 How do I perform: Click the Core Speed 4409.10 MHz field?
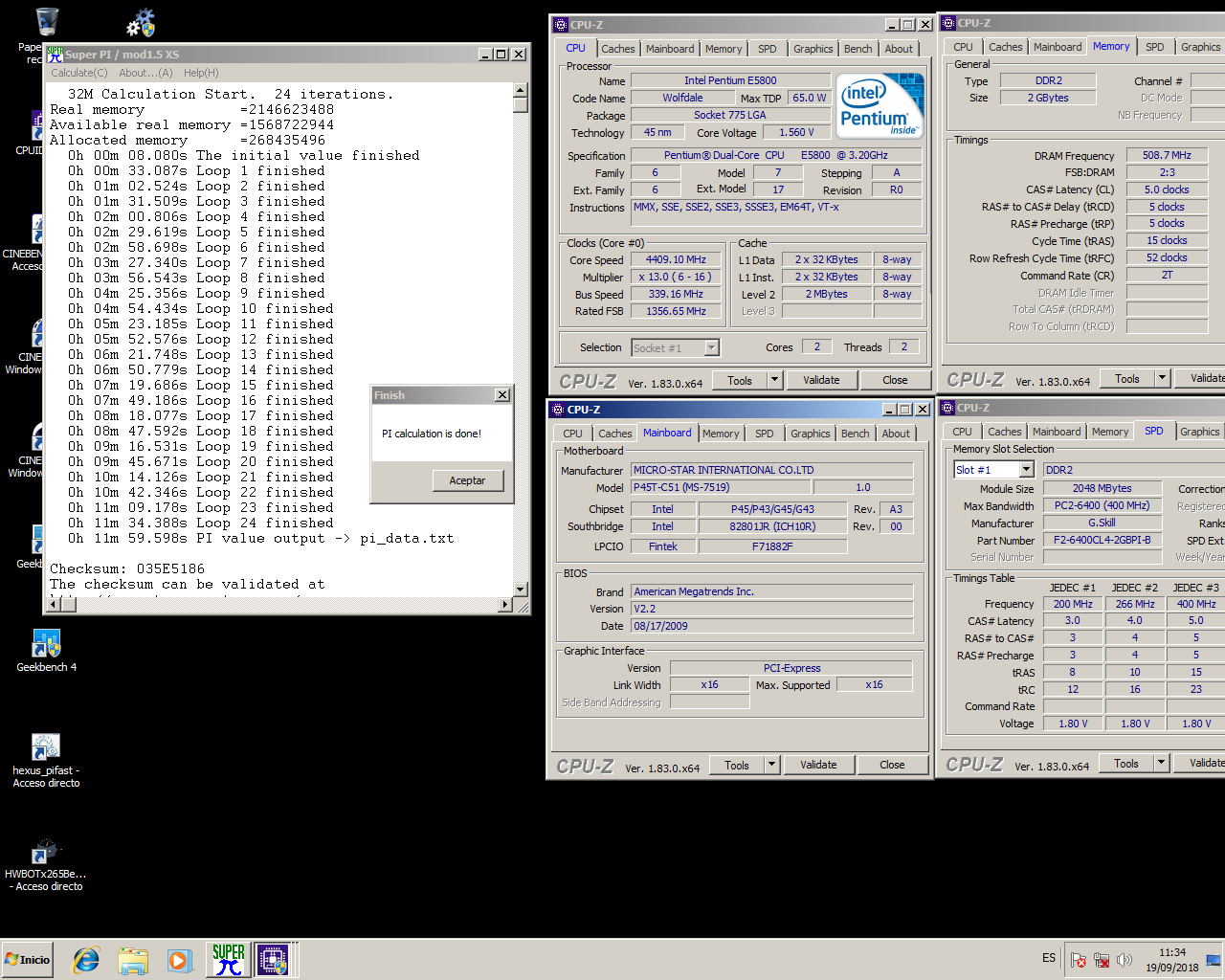click(x=676, y=259)
